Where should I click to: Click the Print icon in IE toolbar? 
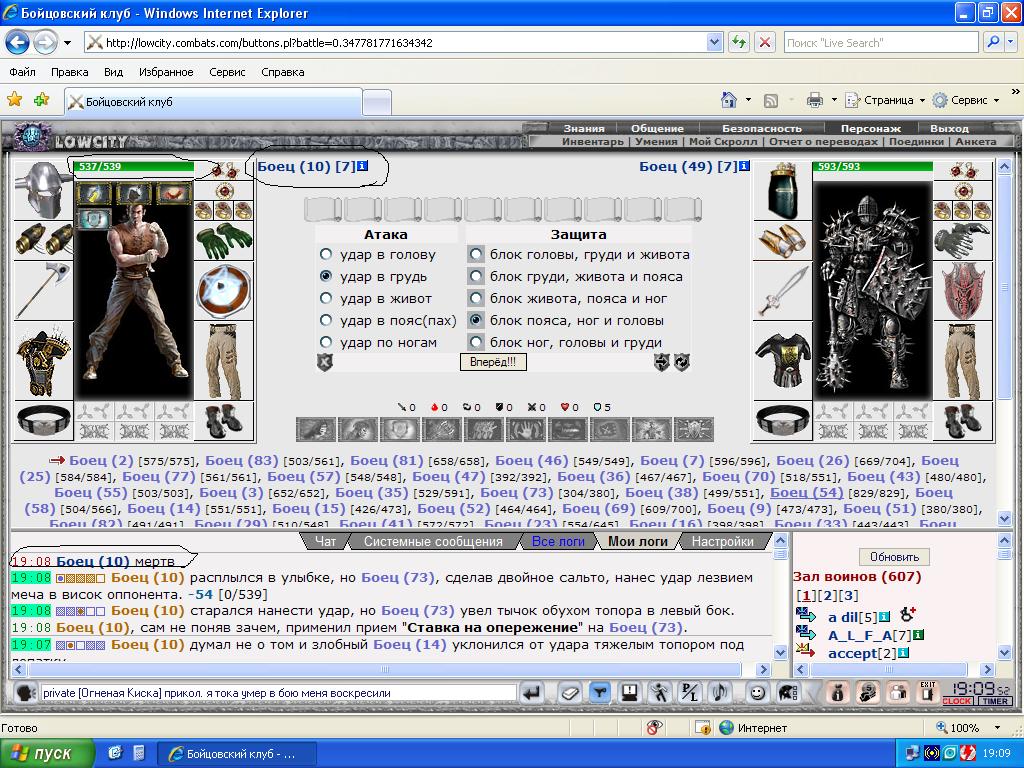point(814,100)
